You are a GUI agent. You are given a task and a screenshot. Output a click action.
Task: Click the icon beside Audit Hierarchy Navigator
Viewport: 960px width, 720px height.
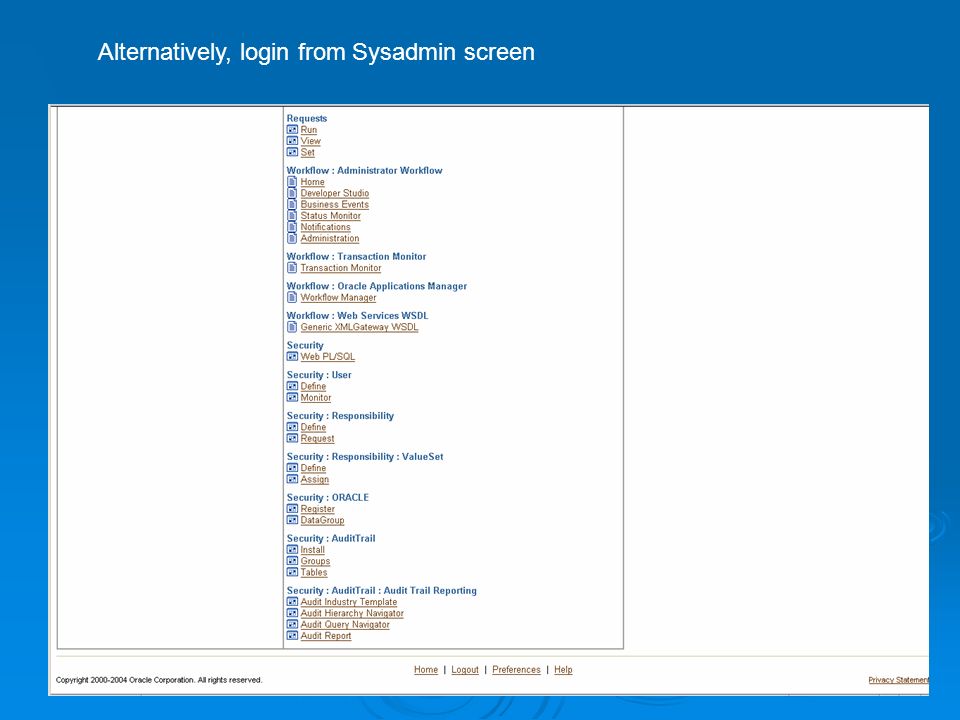pos(292,613)
